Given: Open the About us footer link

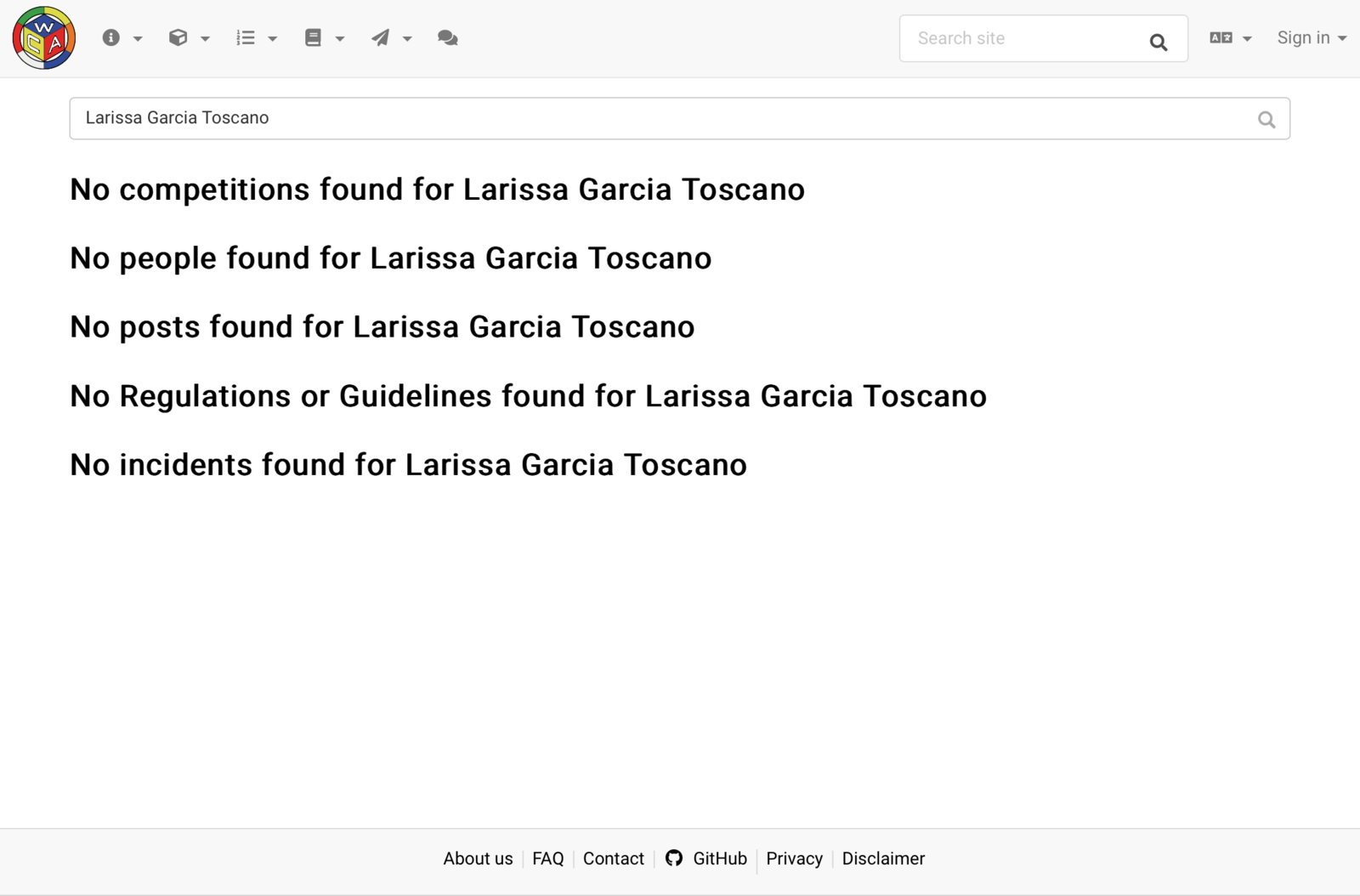Looking at the screenshot, I should [x=478, y=859].
